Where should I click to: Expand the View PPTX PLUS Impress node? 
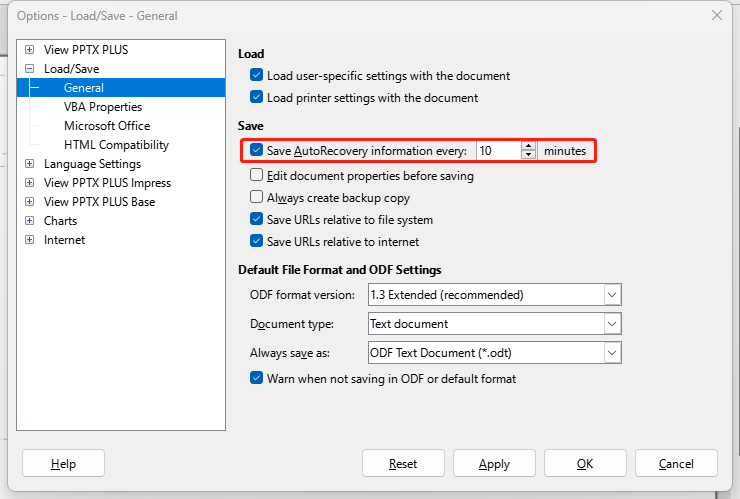tap(29, 183)
